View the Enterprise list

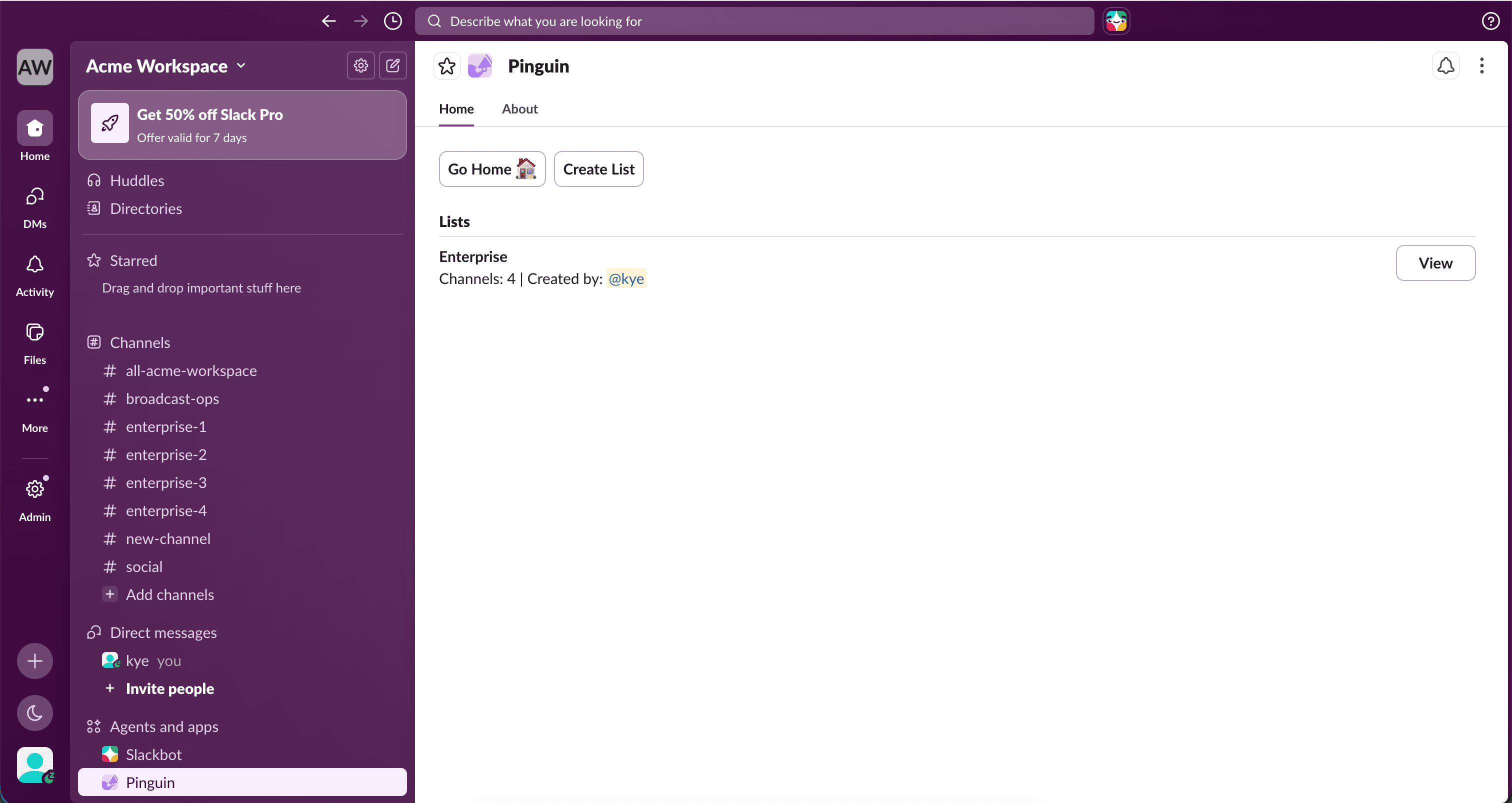coord(1435,263)
